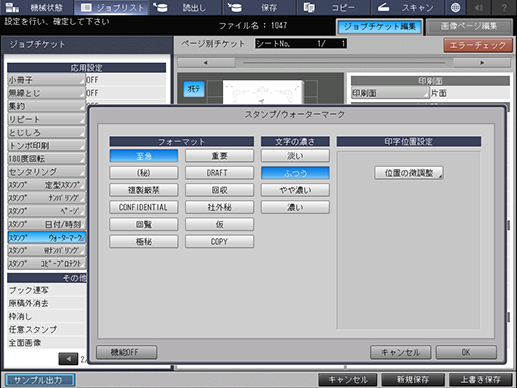The image size is (517, 388).
Task: Select the (秘) watermark format
Action: [144, 173]
